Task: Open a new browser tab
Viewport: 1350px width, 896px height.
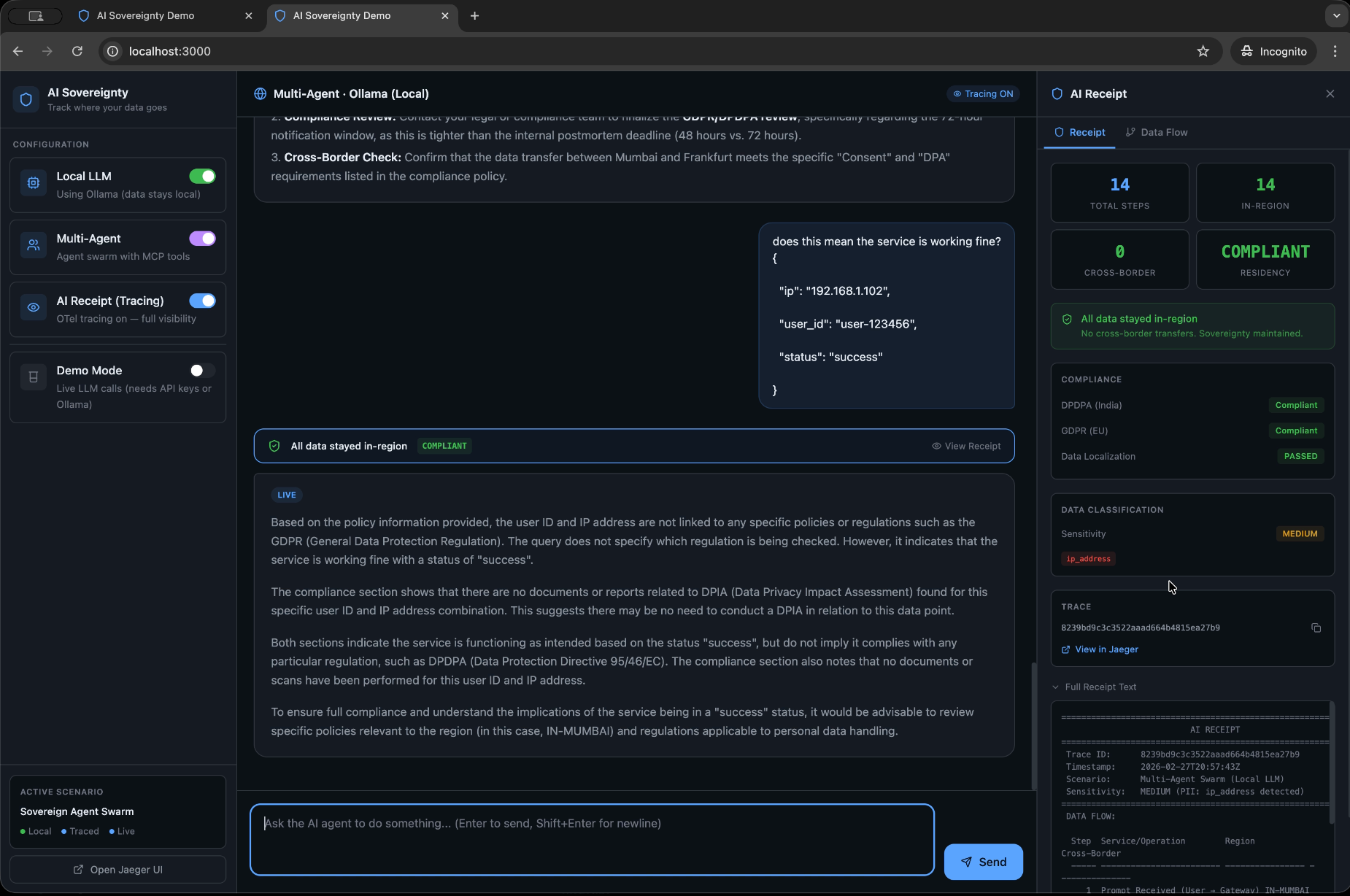Action: click(x=474, y=15)
